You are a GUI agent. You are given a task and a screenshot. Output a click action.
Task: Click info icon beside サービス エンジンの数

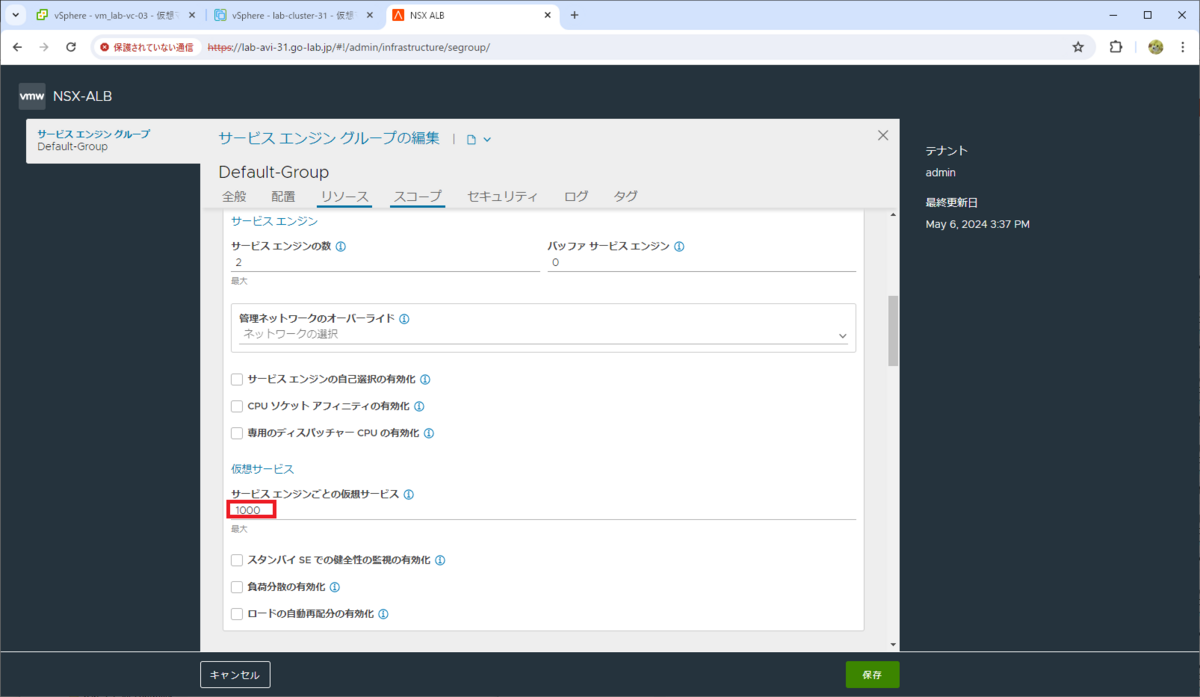point(341,246)
